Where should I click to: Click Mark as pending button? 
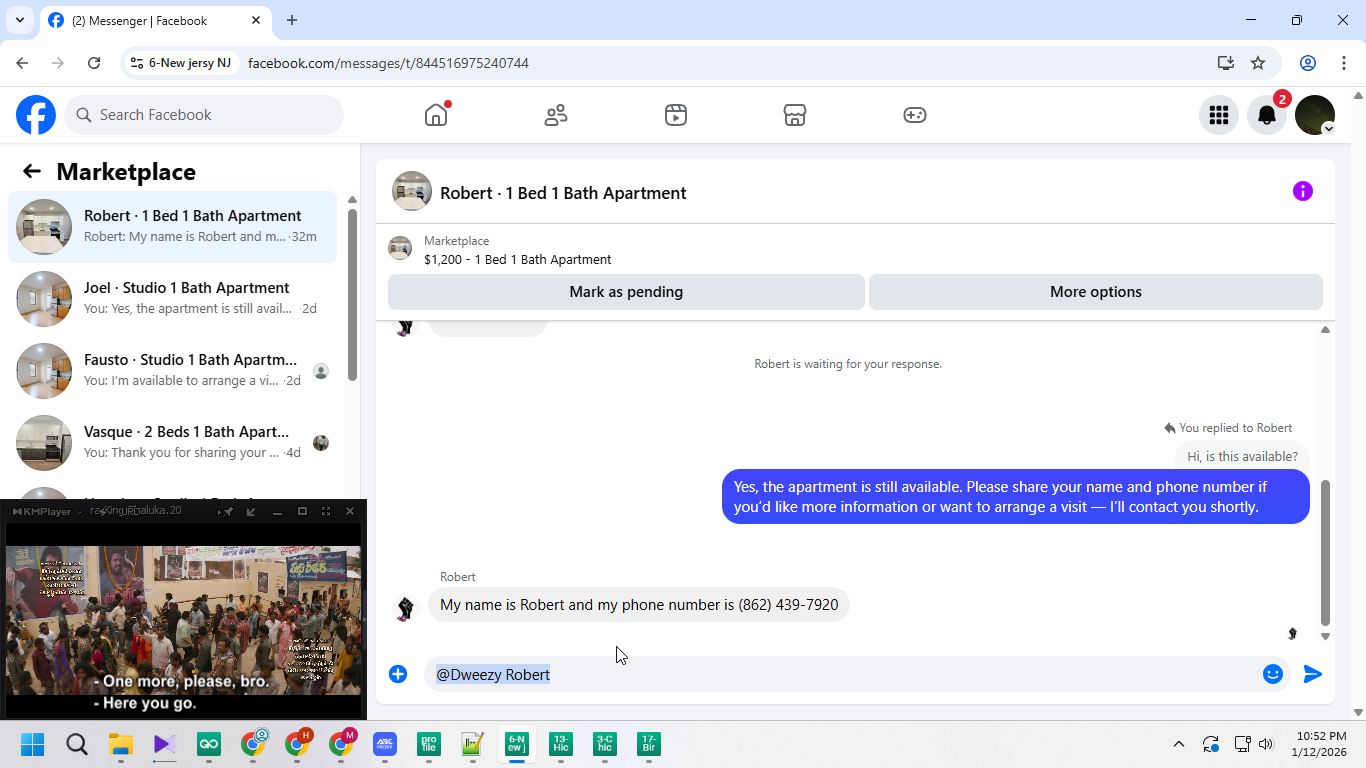(x=626, y=292)
